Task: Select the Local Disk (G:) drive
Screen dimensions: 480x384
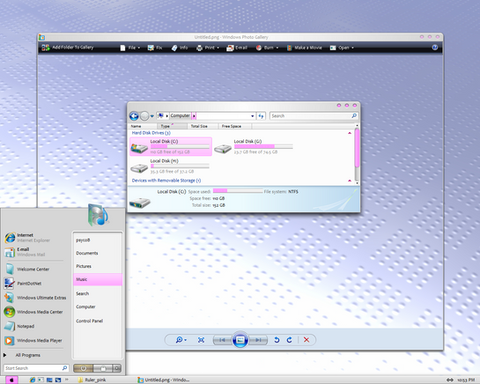Action: [x=254, y=146]
